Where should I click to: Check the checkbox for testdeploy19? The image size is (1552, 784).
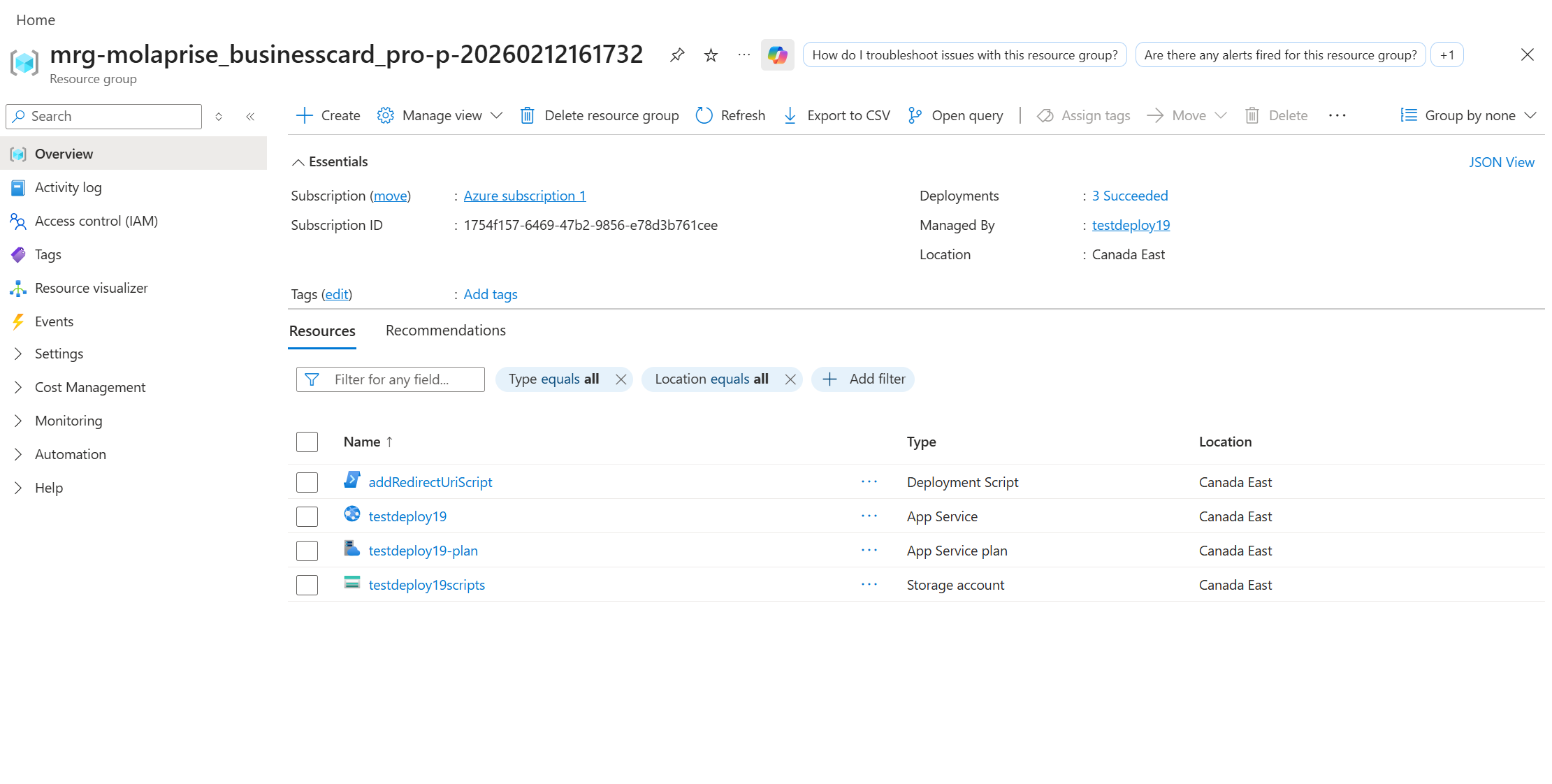(307, 516)
